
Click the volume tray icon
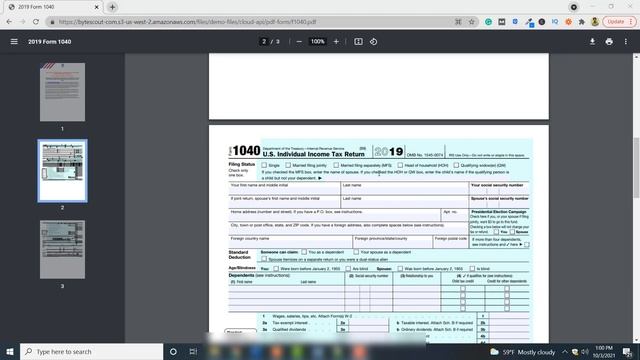tap(585, 351)
